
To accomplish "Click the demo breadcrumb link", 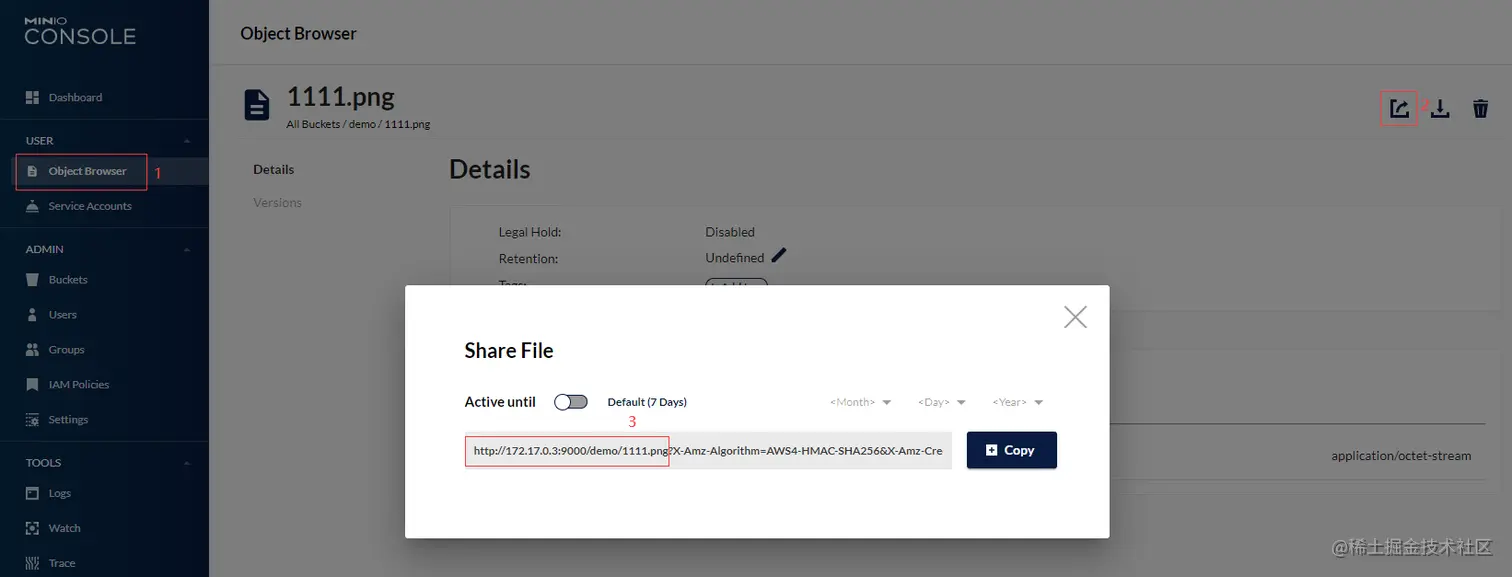I will 361,125.
